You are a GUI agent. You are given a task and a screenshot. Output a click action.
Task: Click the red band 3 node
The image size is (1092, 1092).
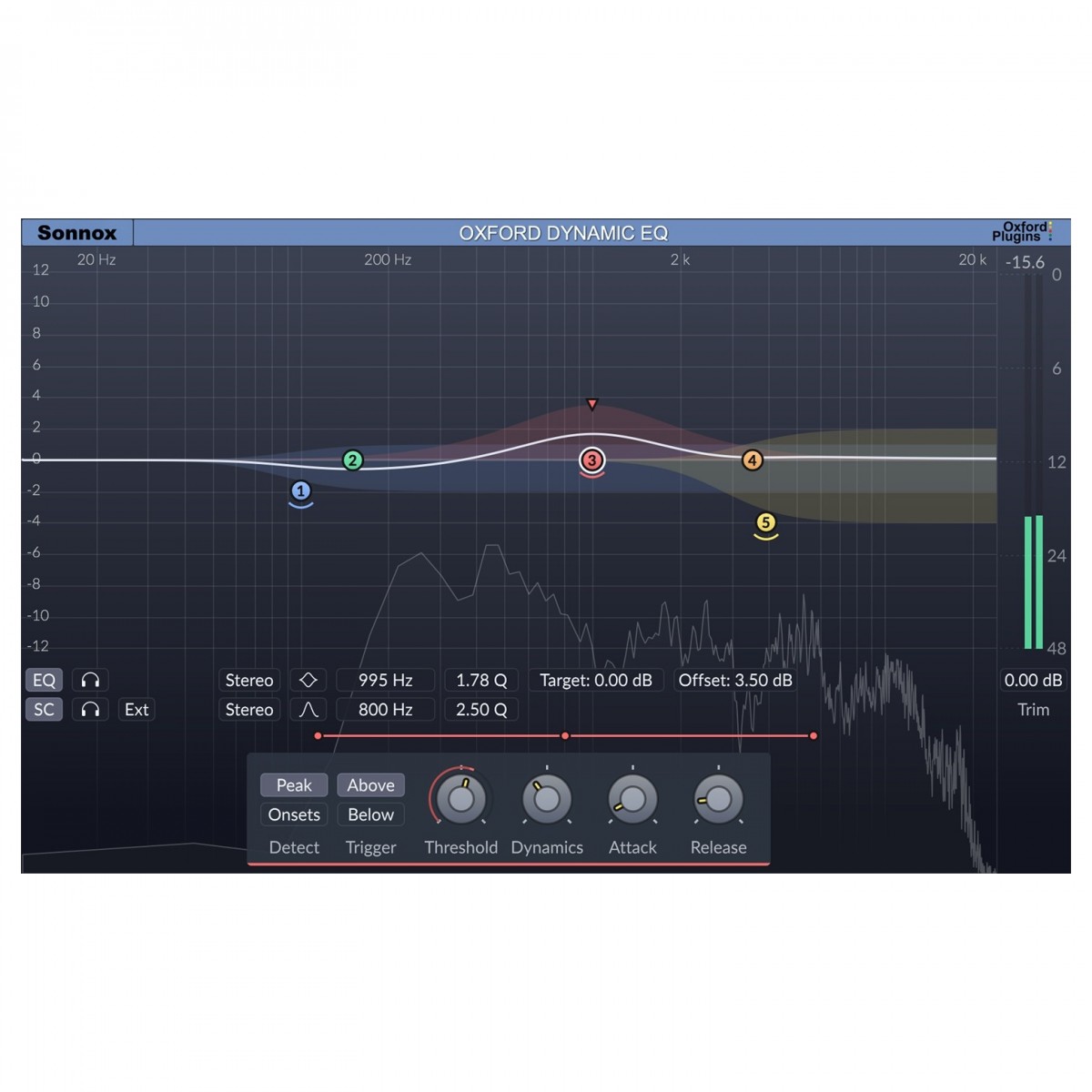[591, 460]
